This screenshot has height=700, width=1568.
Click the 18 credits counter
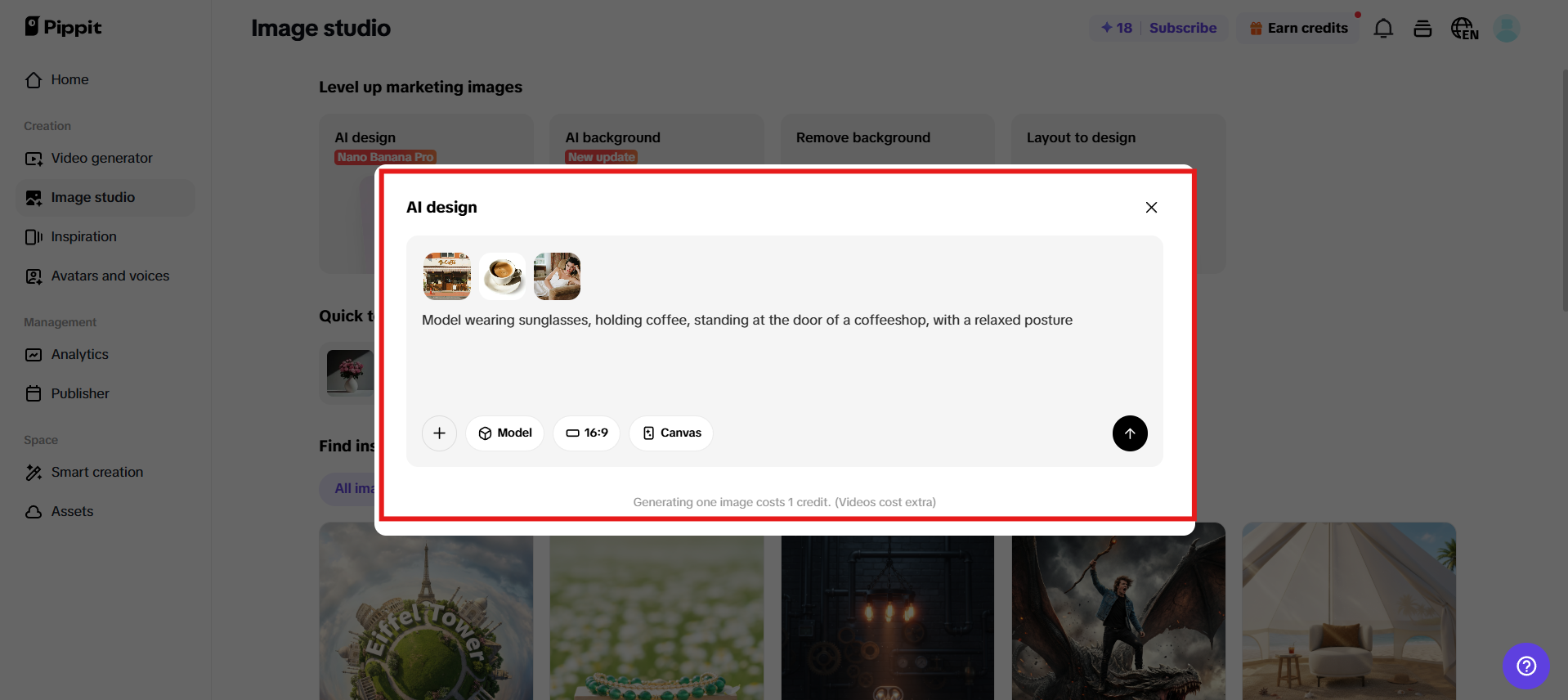1116,28
